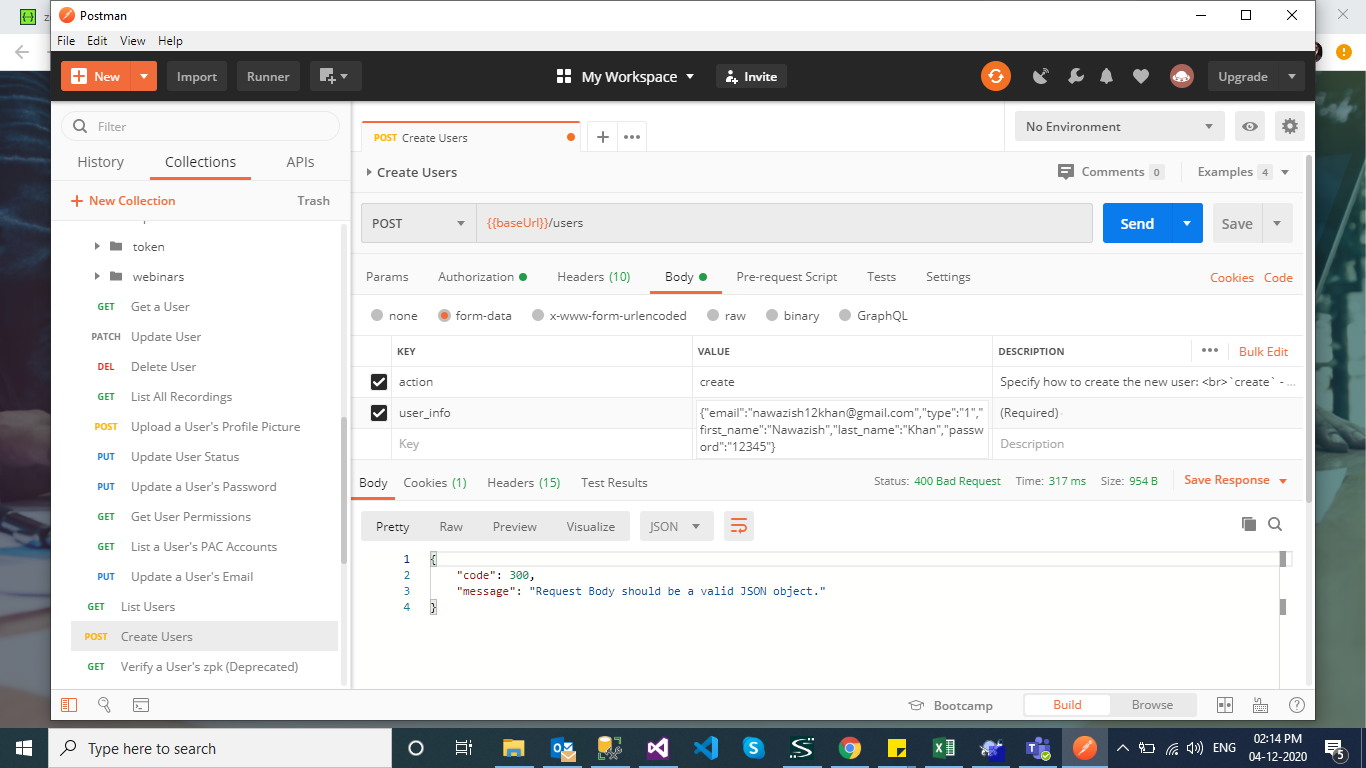Open the user avatar menu

click(1181, 76)
